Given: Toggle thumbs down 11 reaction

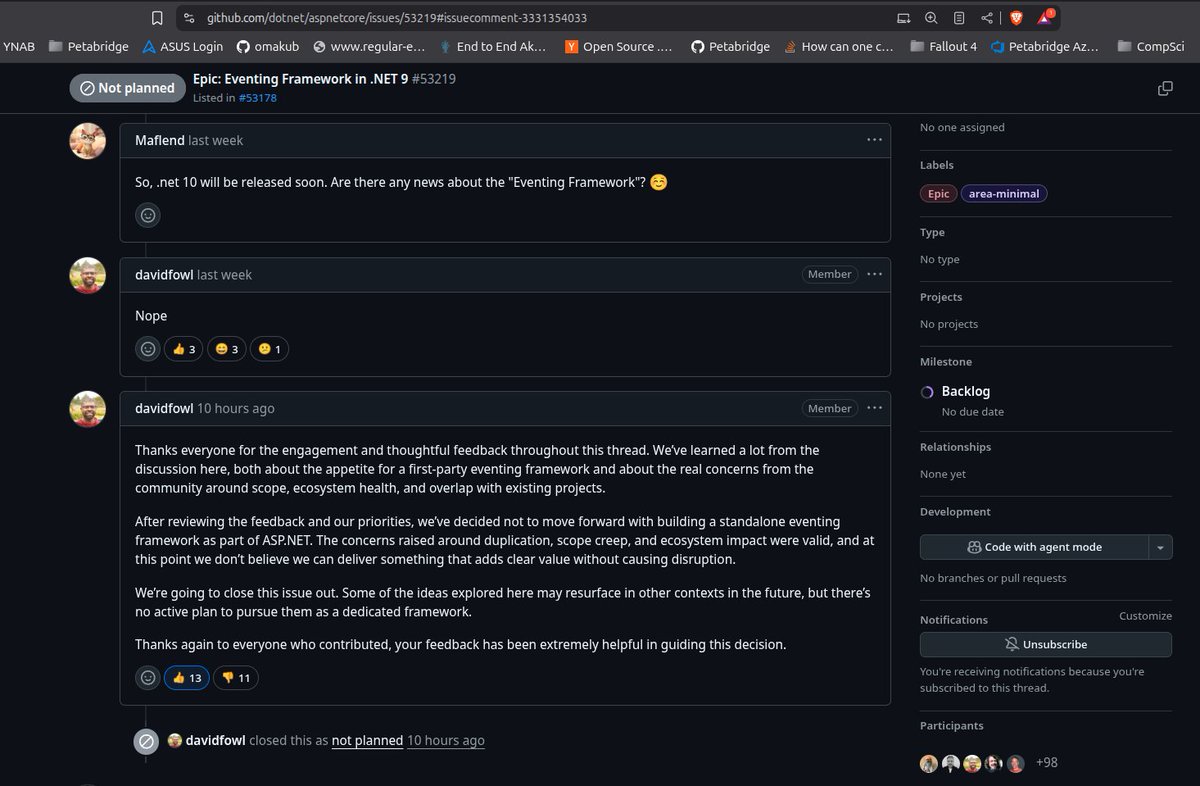Looking at the screenshot, I should (x=236, y=678).
